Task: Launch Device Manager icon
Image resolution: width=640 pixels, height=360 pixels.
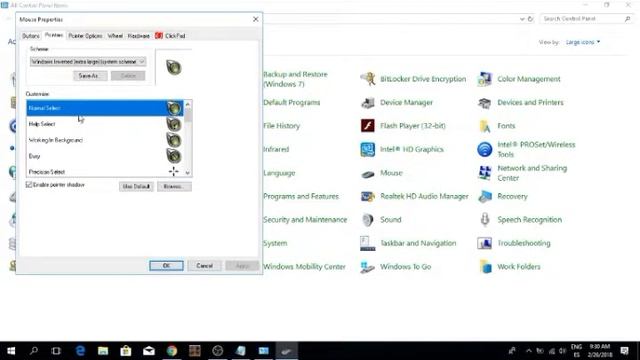Action: click(x=368, y=102)
